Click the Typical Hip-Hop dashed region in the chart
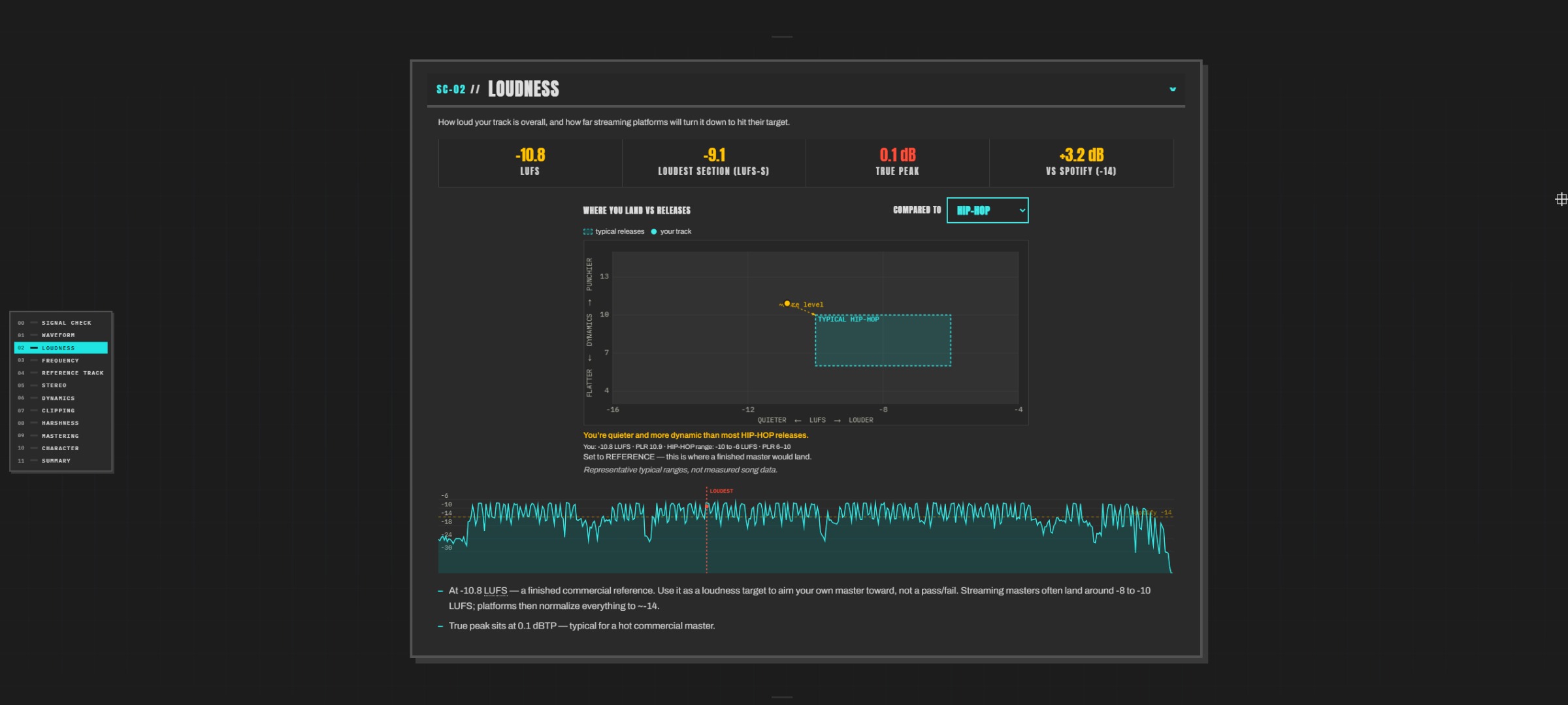1568x705 pixels. click(x=883, y=340)
